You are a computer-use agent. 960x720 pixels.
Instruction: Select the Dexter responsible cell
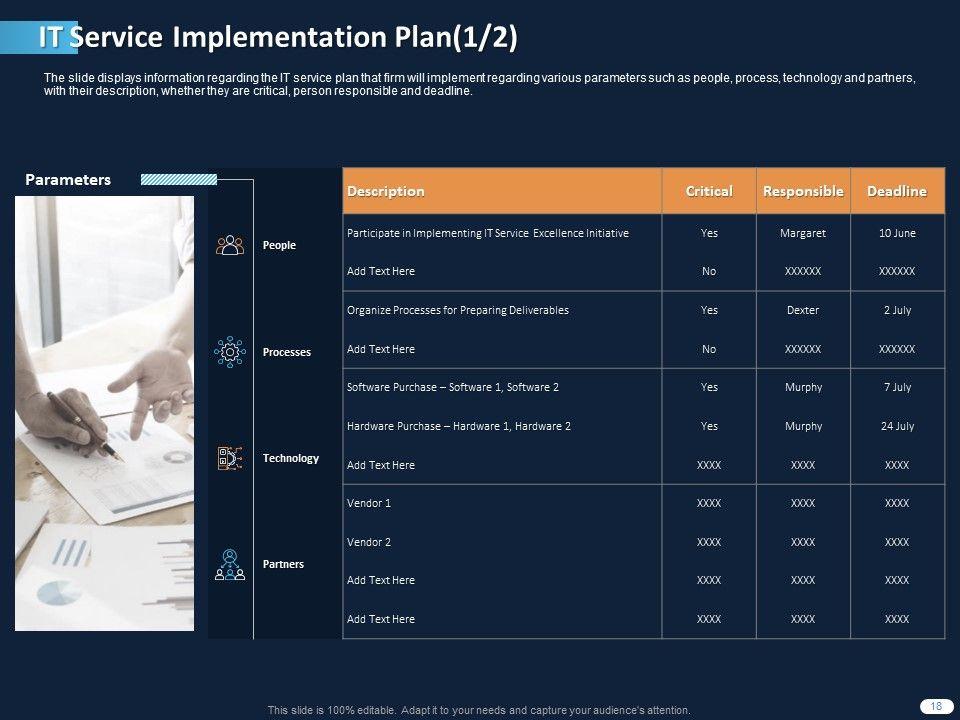tap(802, 310)
